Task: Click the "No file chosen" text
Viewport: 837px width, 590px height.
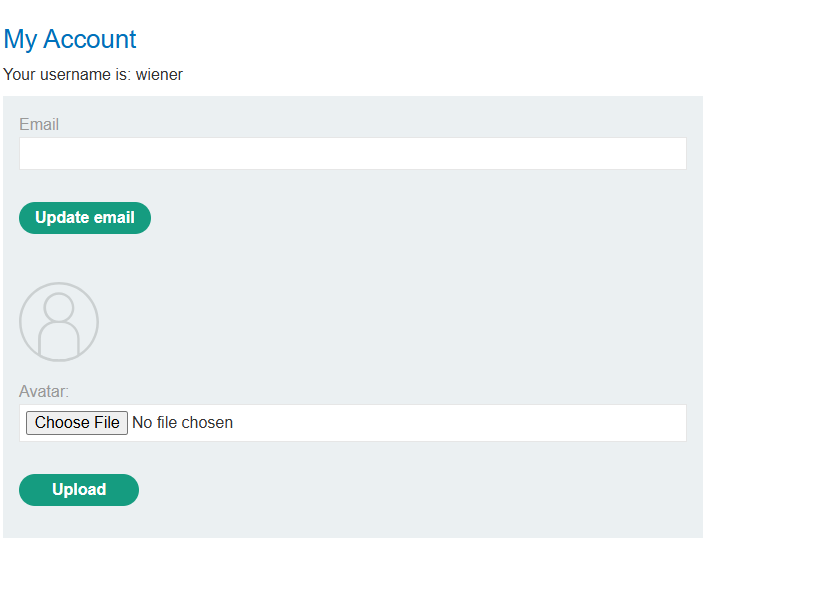Action: pyautogui.click(x=183, y=423)
